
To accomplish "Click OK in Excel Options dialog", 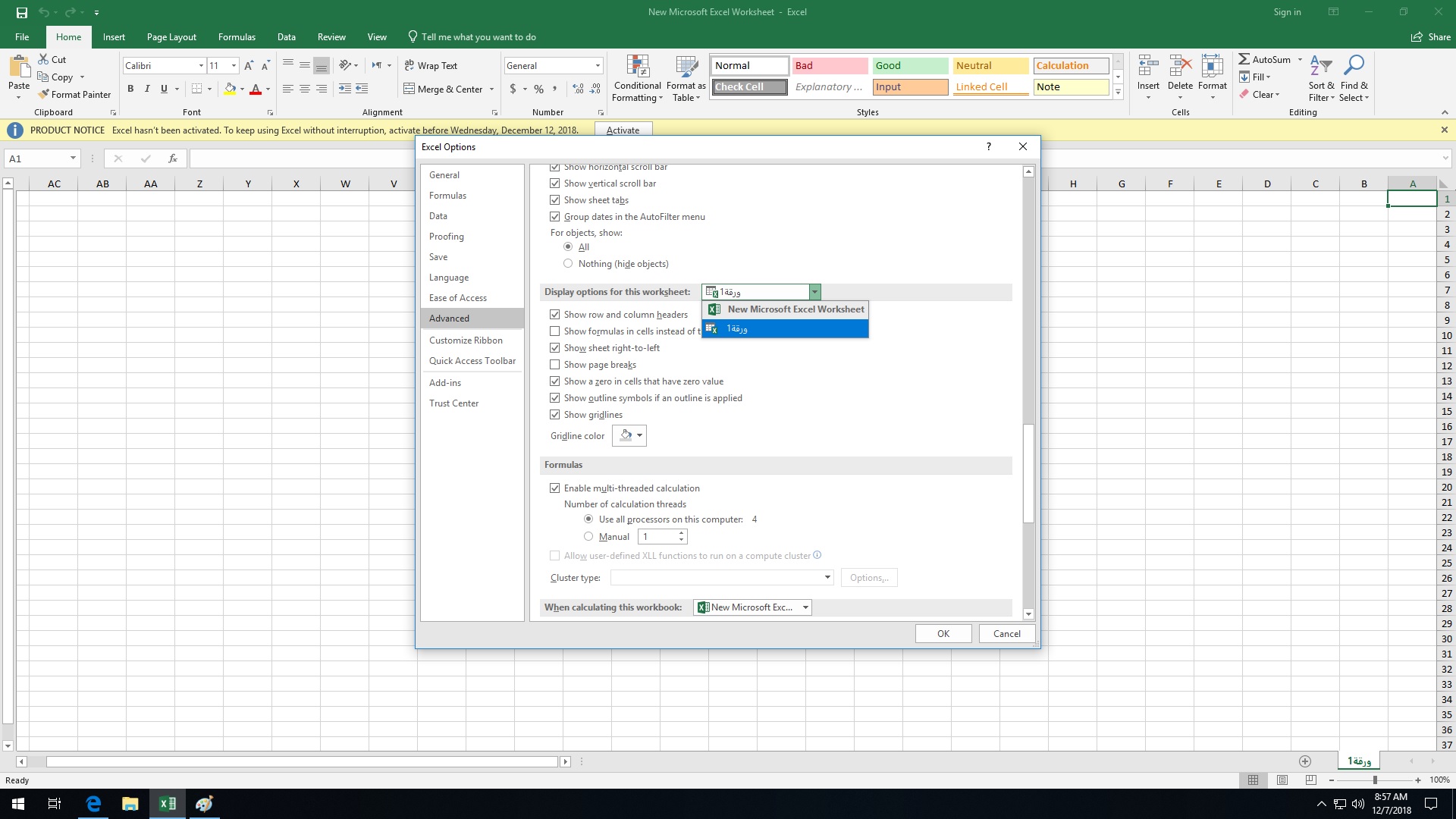I will 943,634.
